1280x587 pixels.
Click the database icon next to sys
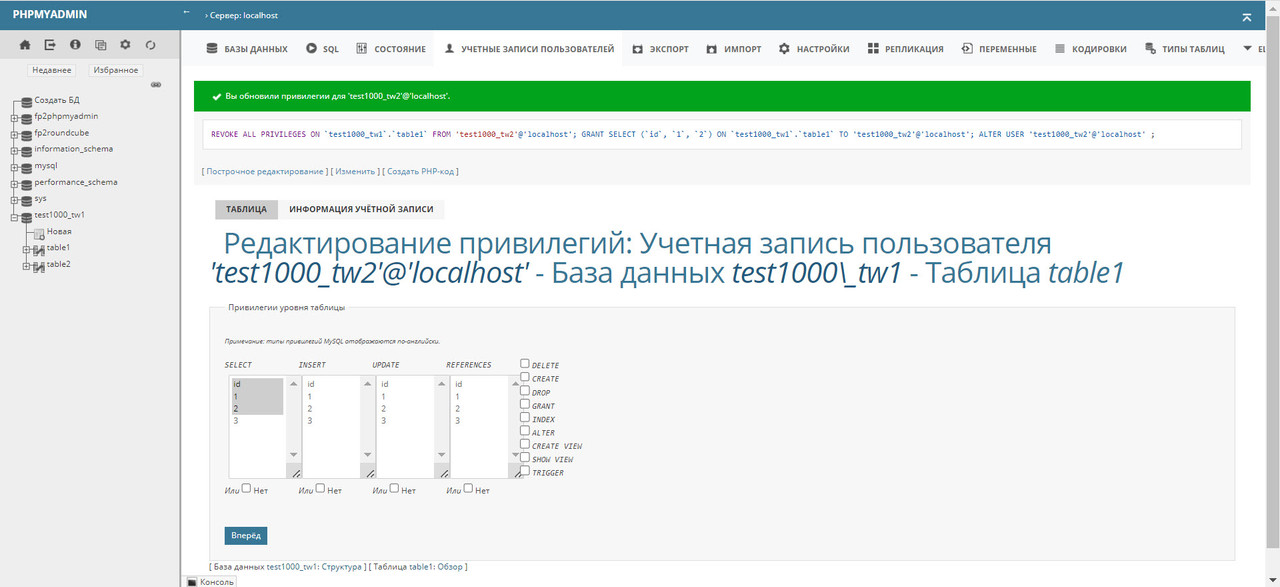coord(27,199)
